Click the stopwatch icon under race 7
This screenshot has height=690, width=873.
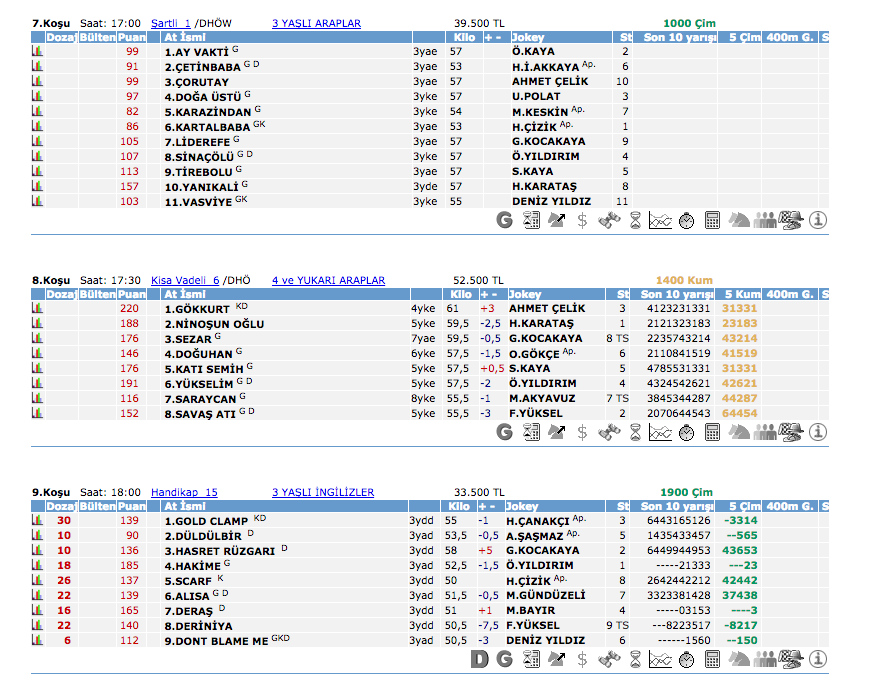(686, 221)
